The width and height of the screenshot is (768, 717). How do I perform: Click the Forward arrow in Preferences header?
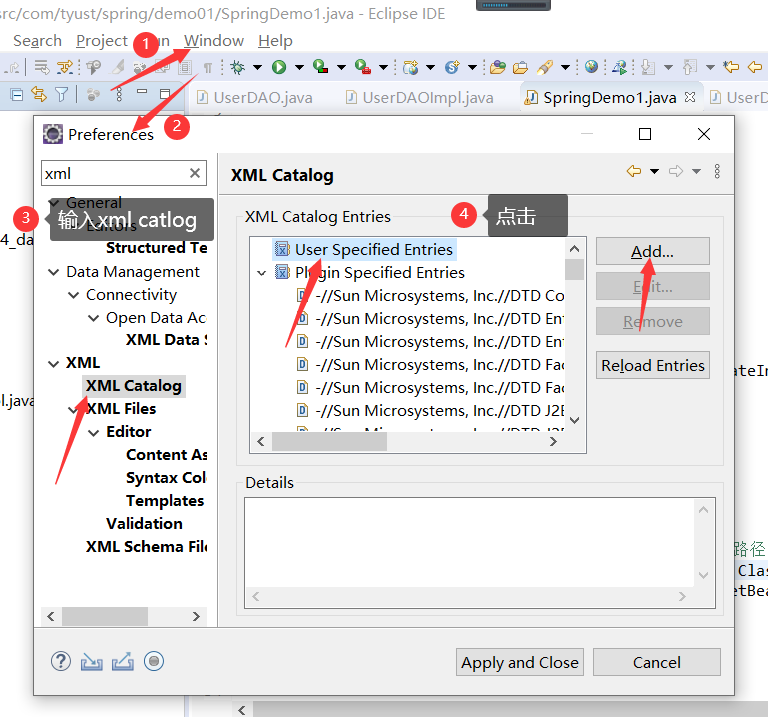pyautogui.click(x=676, y=171)
